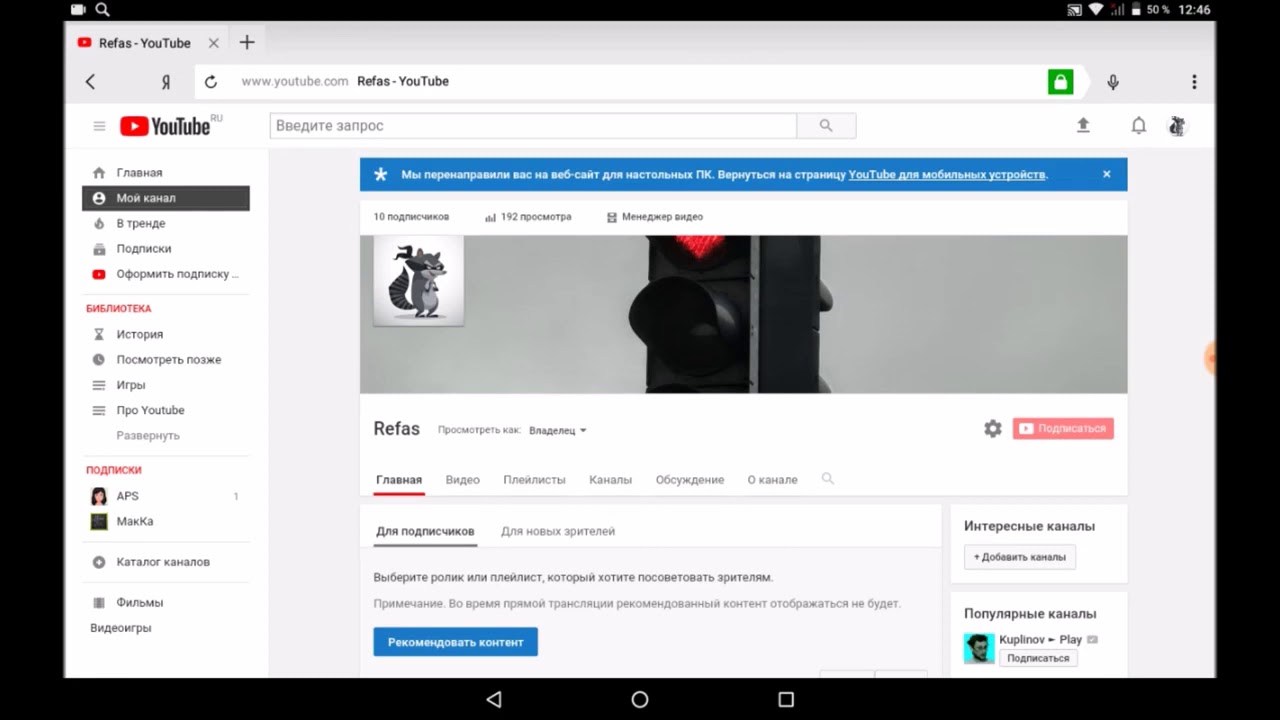
Task: Dismiss the blue redirect notice
Action: tap(1106, 174)
